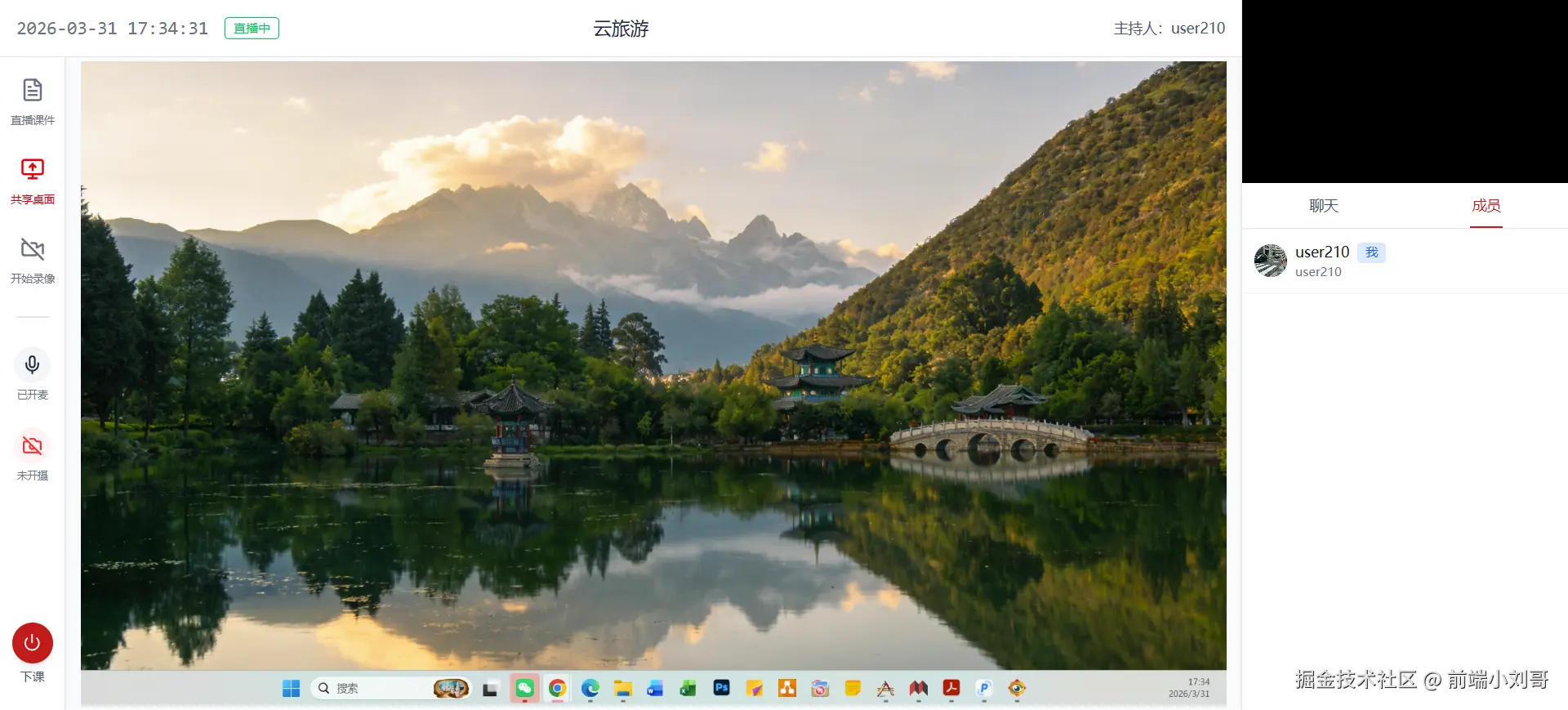1568x710 pixels.
Task: Open Task View in shared taskbar
Action: pos(490,689)
